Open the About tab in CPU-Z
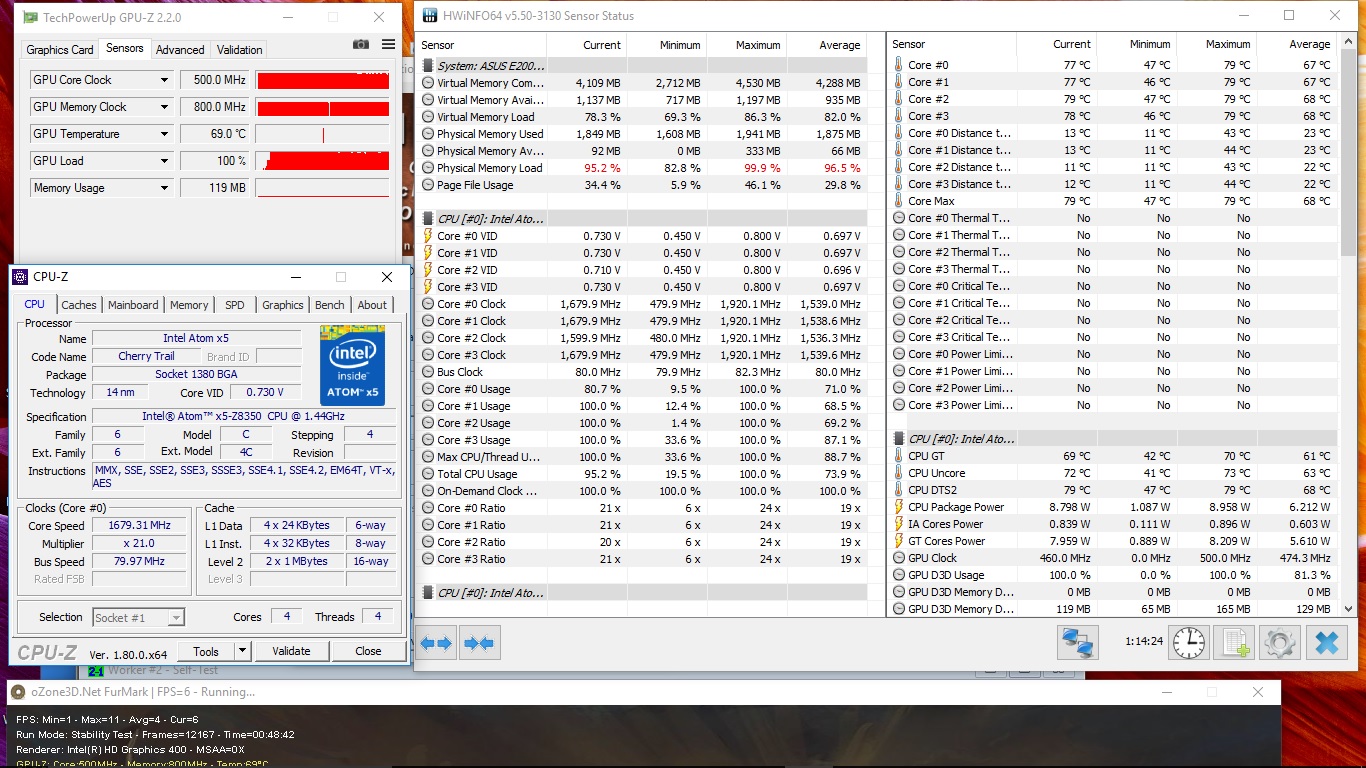Screen dimensions: 1366x768 372,305
